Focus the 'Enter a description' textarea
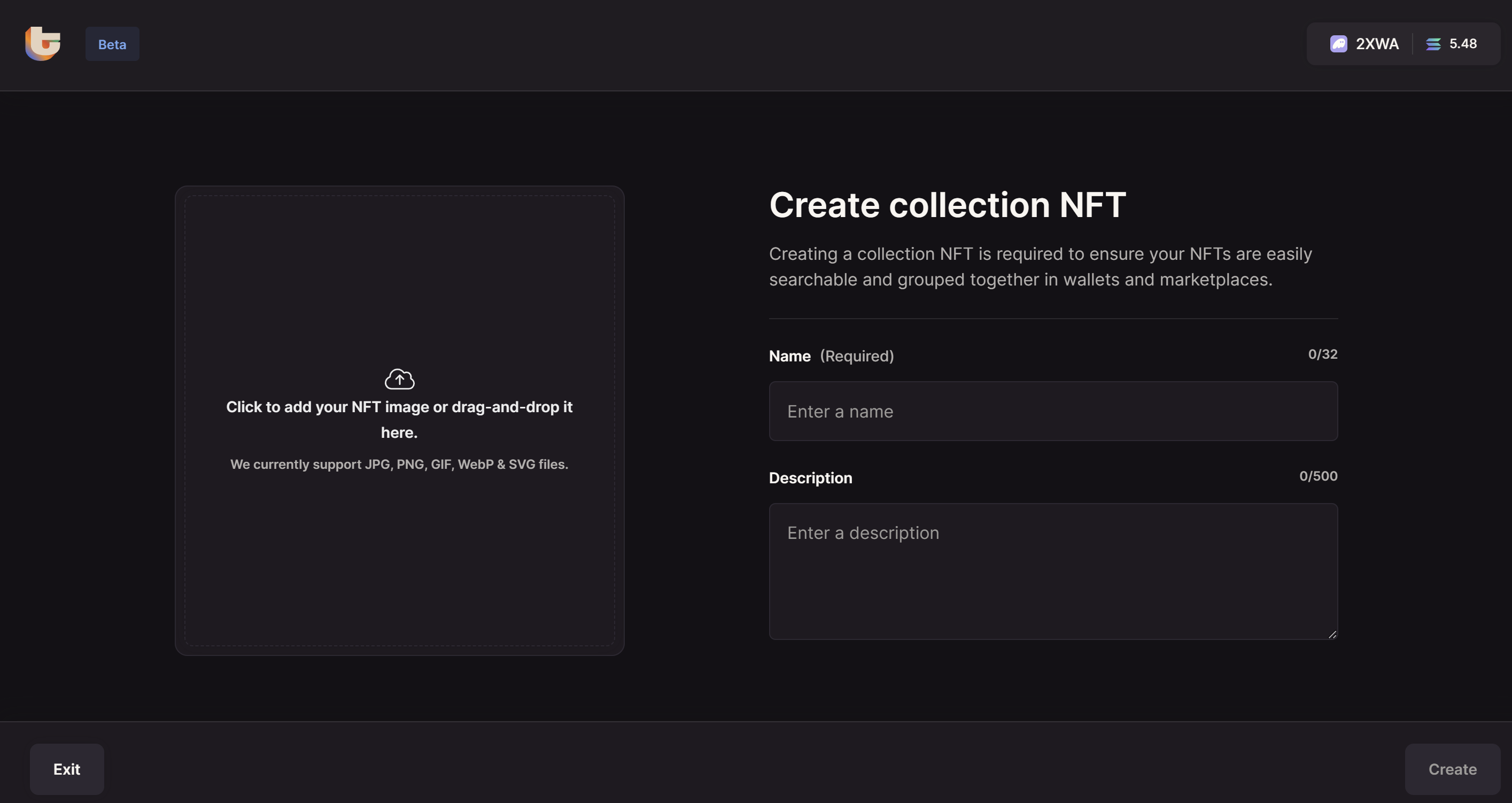1512x803 pixels. pos(1053,571)
